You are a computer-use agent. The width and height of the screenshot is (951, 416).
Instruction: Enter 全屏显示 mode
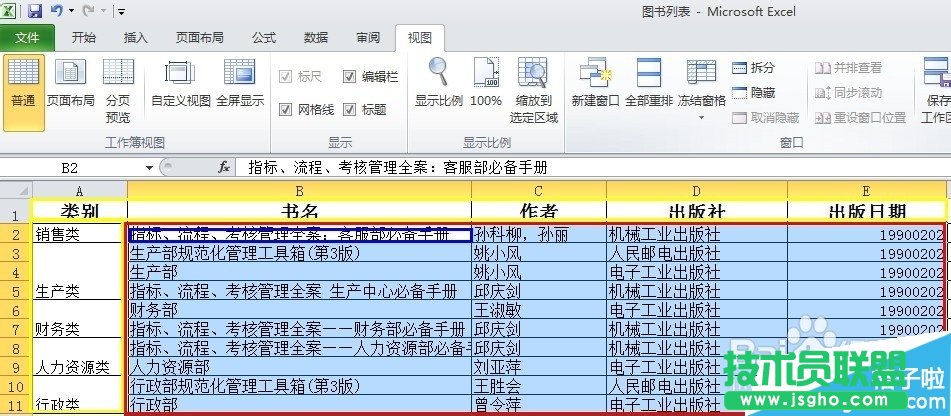click(240, 85)
